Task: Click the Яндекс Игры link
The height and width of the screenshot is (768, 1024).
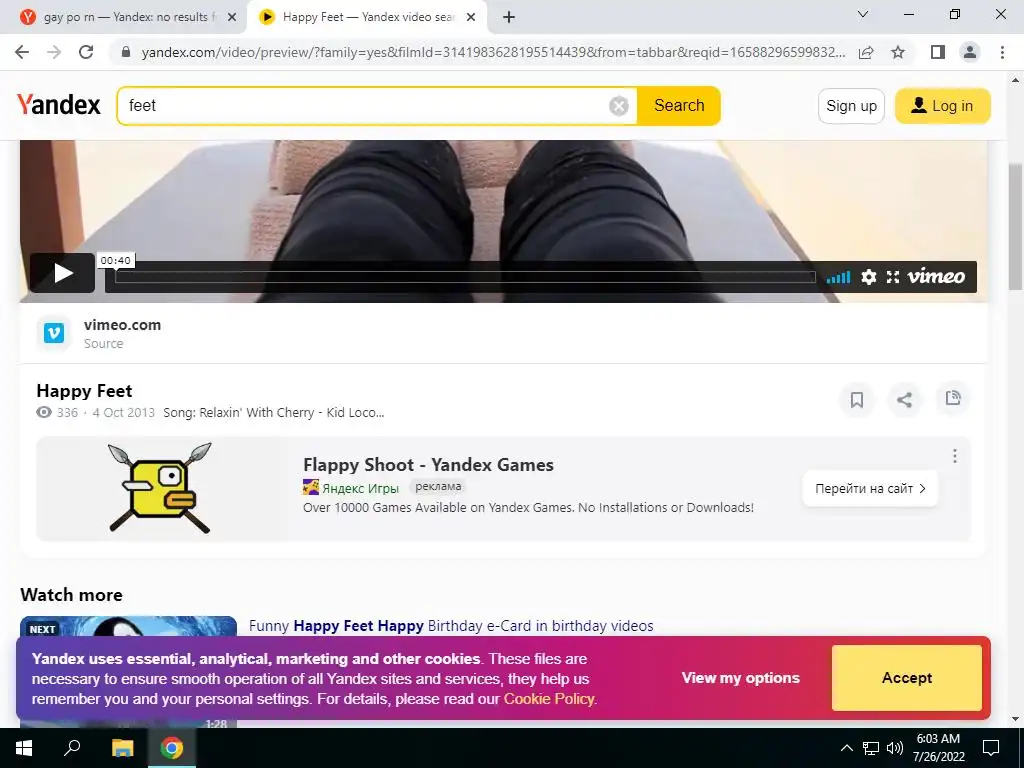Action: tap(360, 488)
